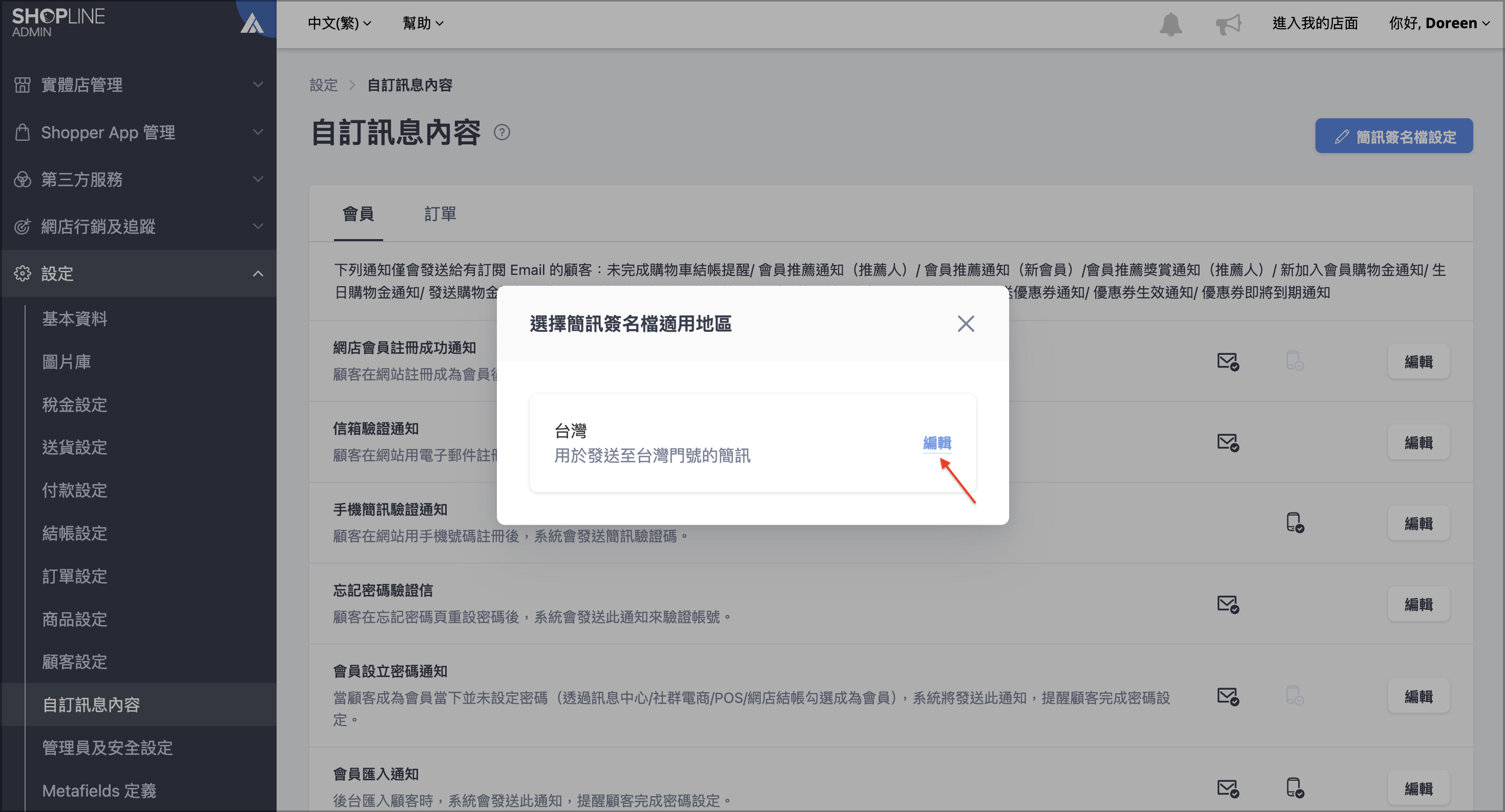Open 稅金設定 in settings menu
The width and height of the screenshot is (1505, 812).
75,404
